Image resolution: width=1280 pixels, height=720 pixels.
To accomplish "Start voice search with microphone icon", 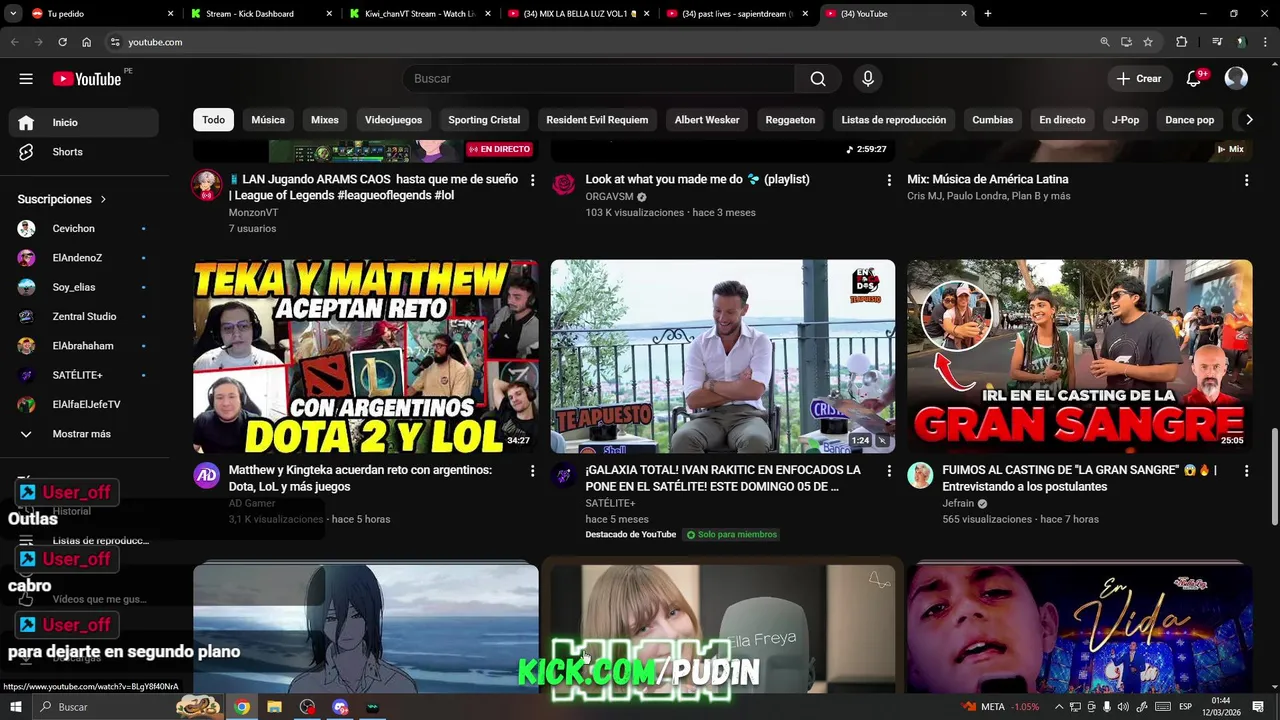I will [x=867, y=79].
